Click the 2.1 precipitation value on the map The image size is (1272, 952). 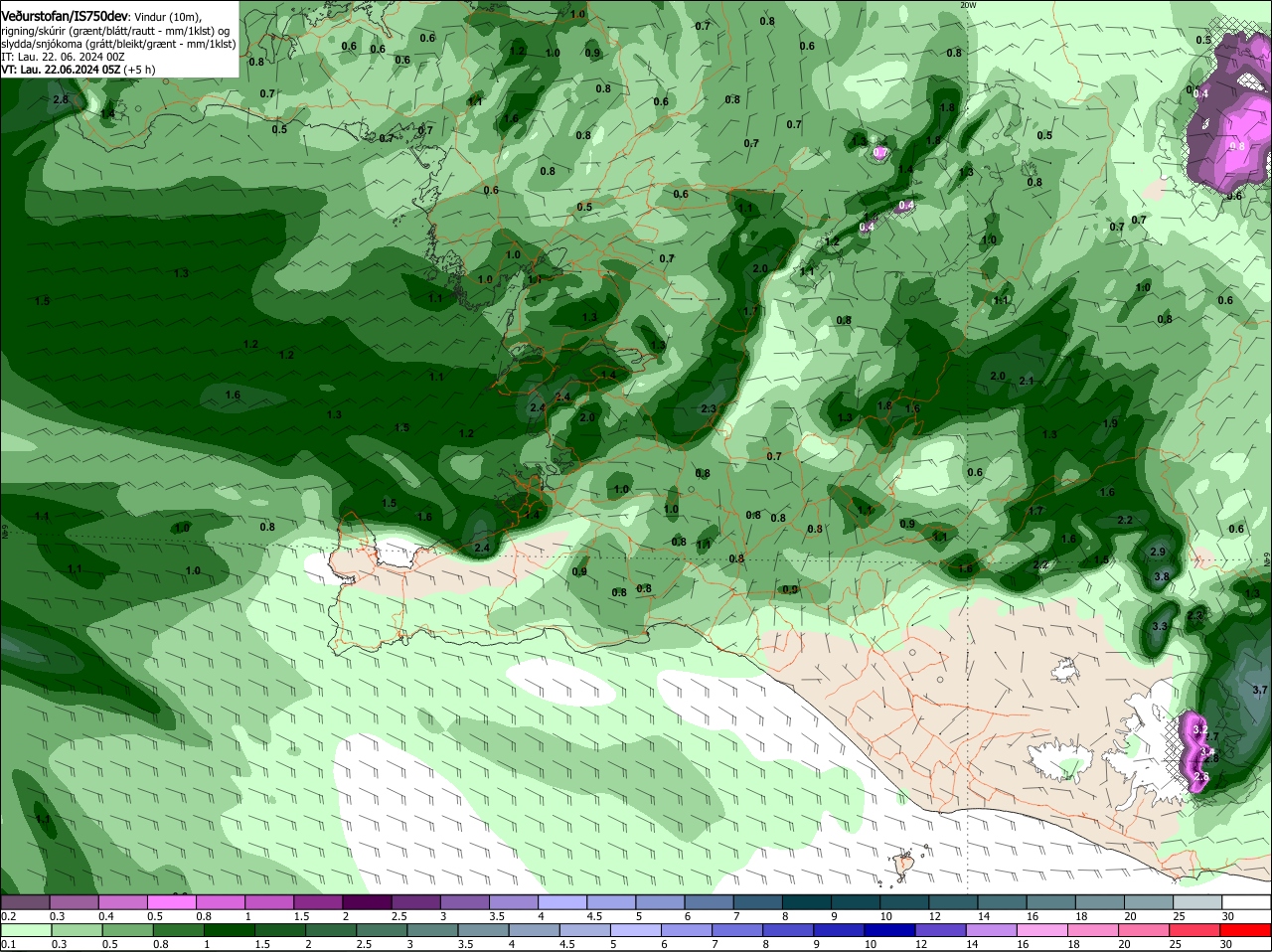pos(1027,381)
